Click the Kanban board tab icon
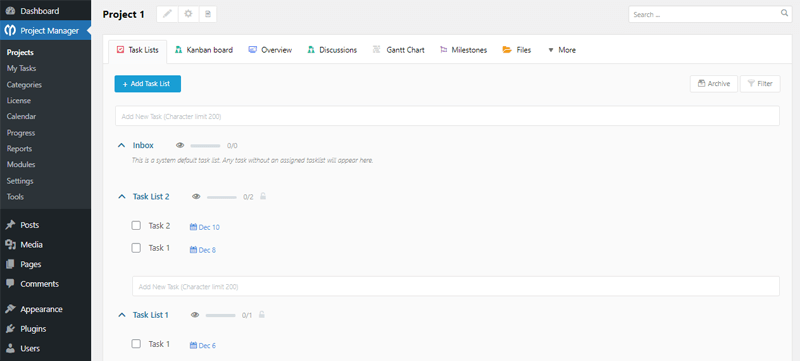 coord(178,49)
